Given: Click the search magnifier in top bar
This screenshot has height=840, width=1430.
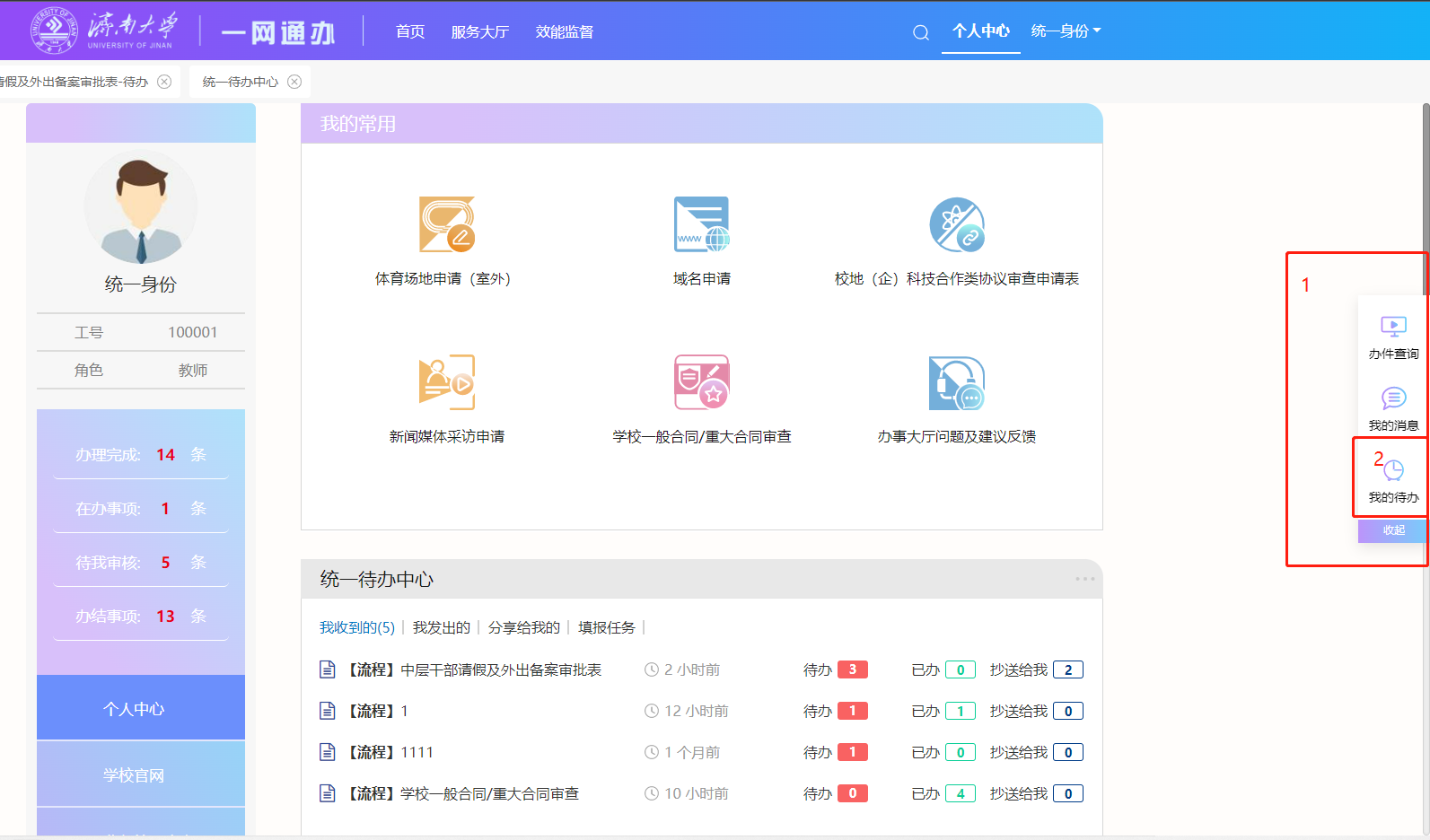Looking at the screenshot, I should [920, 33].
